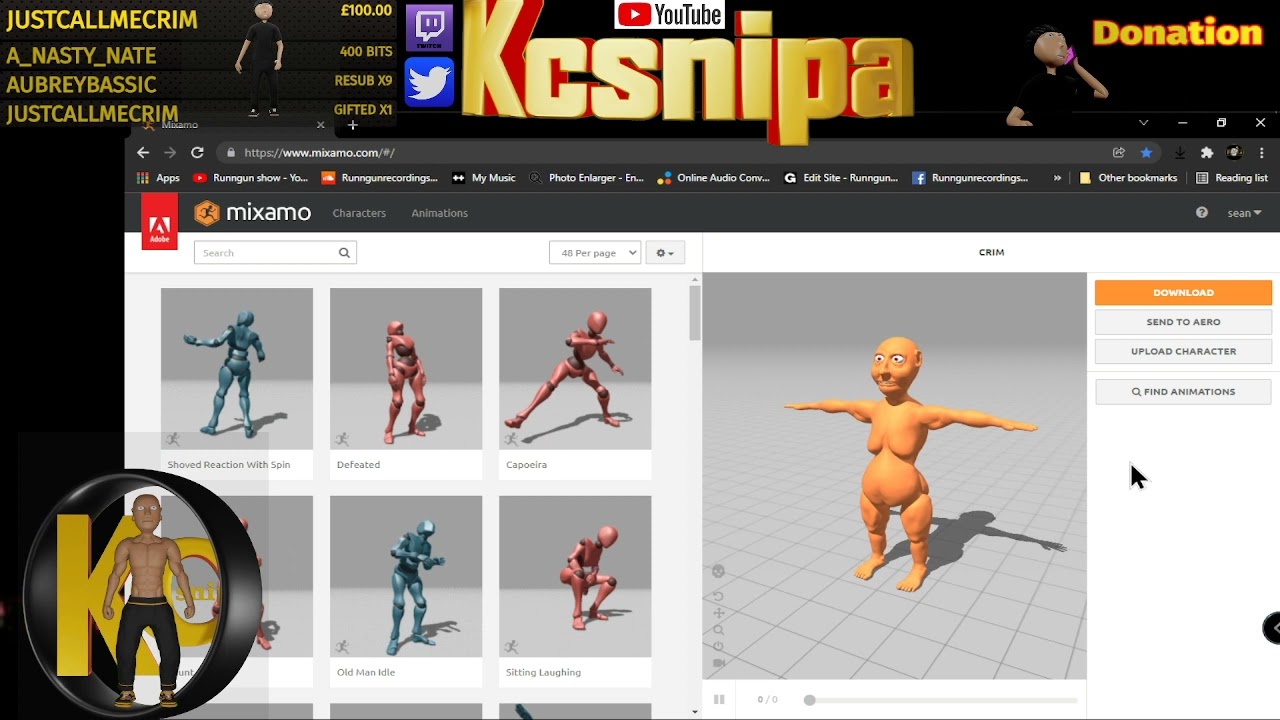Click the reset rotation icon in viewer

tap(718, 596)
